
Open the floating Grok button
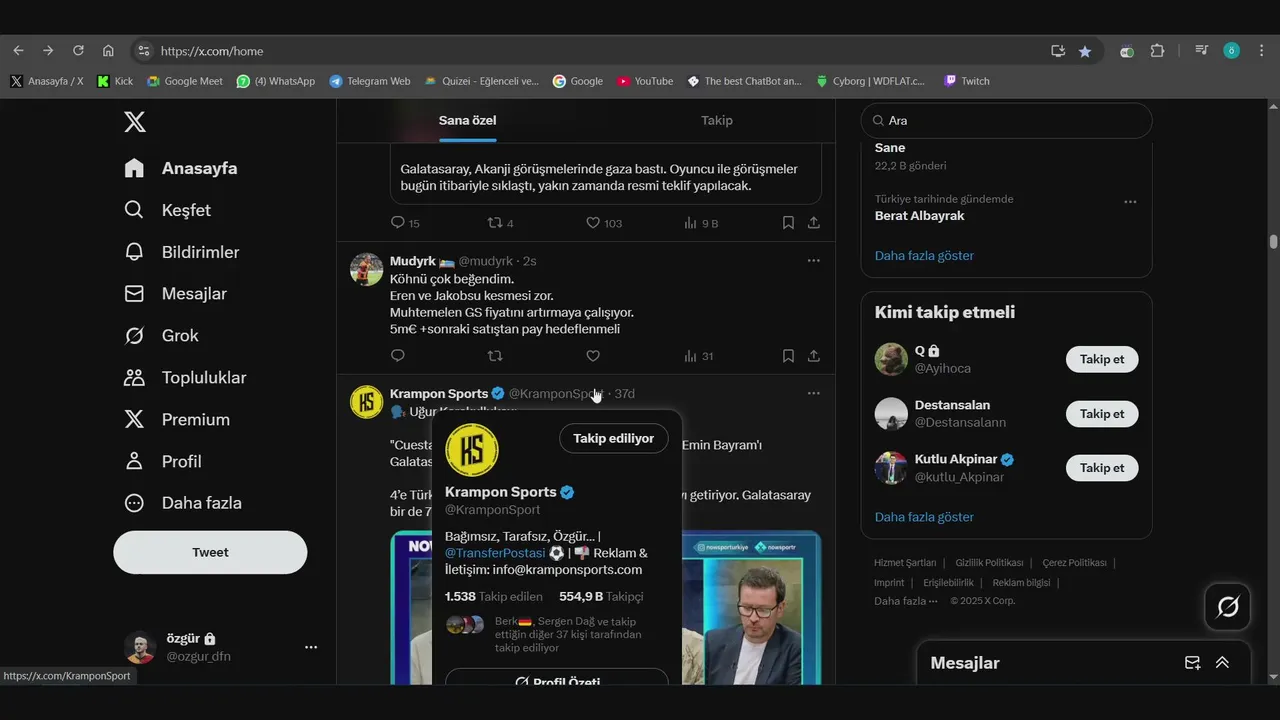pyautogui.click(x=1227, y=606)
